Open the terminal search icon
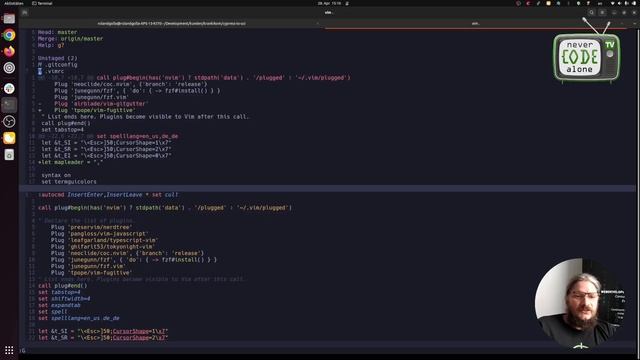This screenshot has height=360, width=640. [591, 13]
